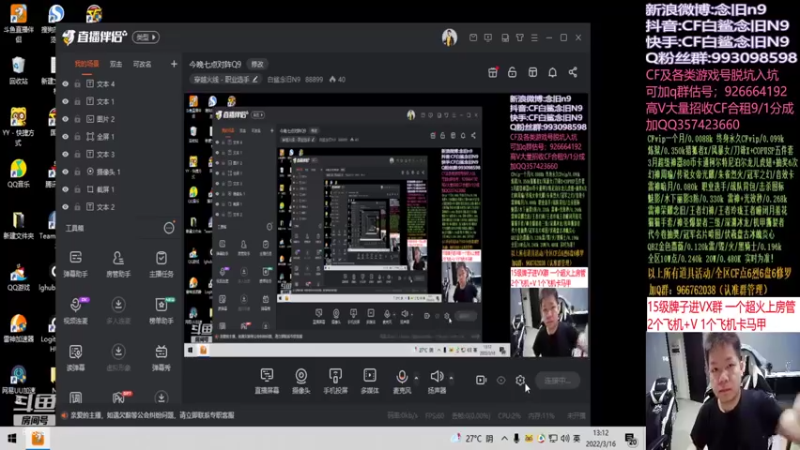Toggle visibility of 图片 2 source
Image resolution: width=800 pixels, height=450 pixels.
[x=65, y=119]
